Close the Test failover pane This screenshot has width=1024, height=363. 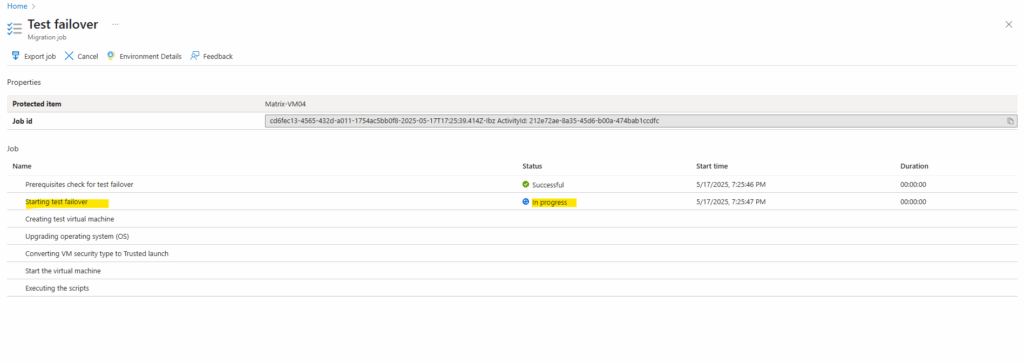coord(1008,24)
